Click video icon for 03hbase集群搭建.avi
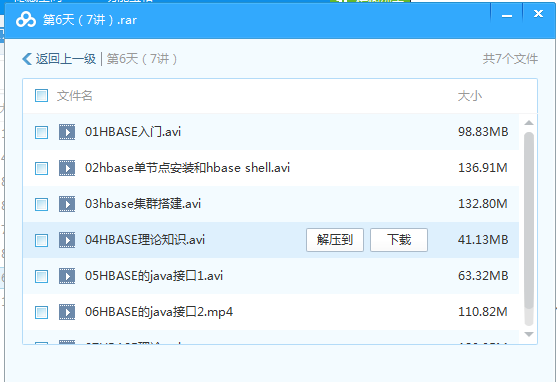This screenshot has width=557, height=382. point(67,204)
